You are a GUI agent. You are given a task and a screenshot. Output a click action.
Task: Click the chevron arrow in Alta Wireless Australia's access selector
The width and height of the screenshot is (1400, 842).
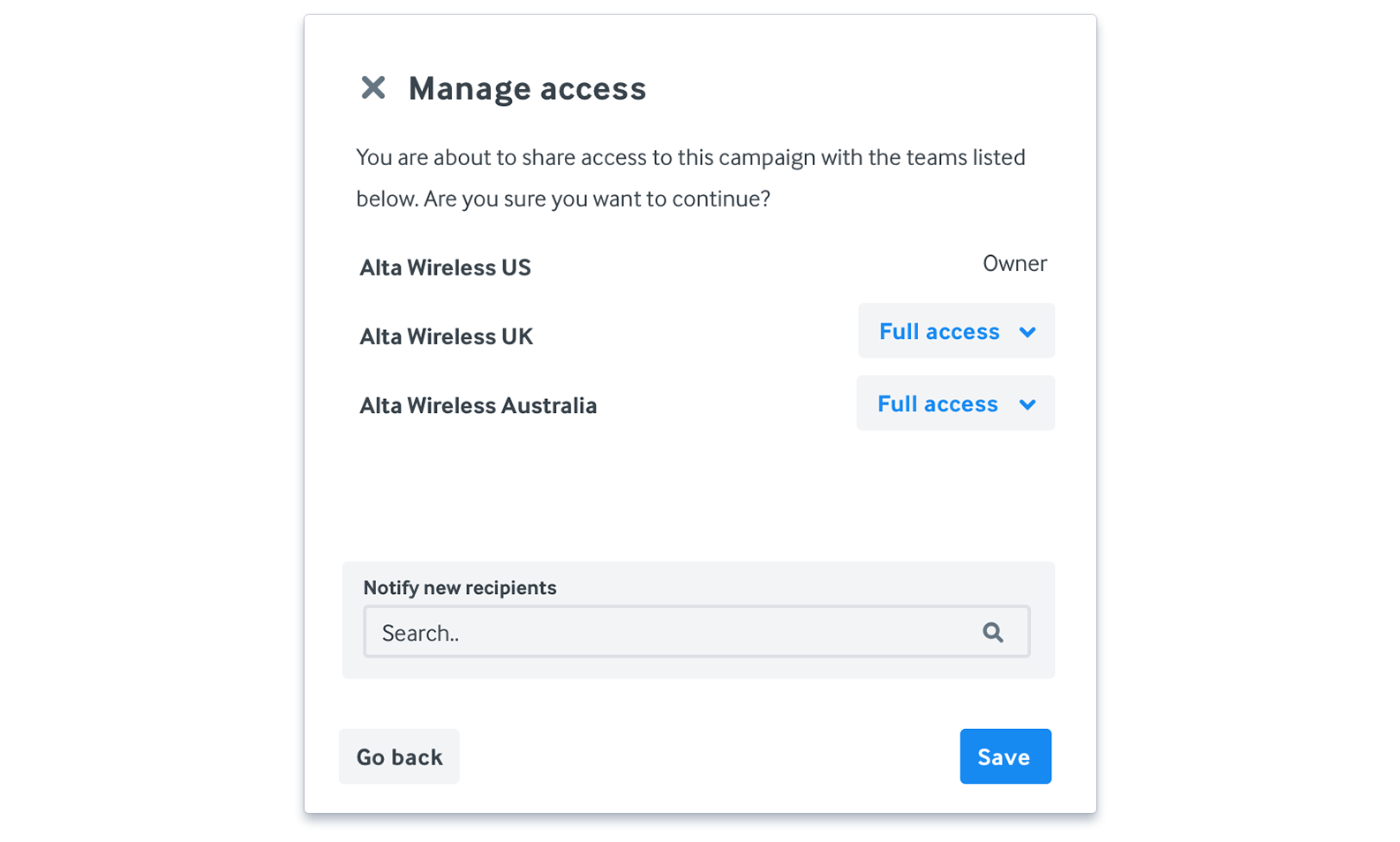[1027, 404]
